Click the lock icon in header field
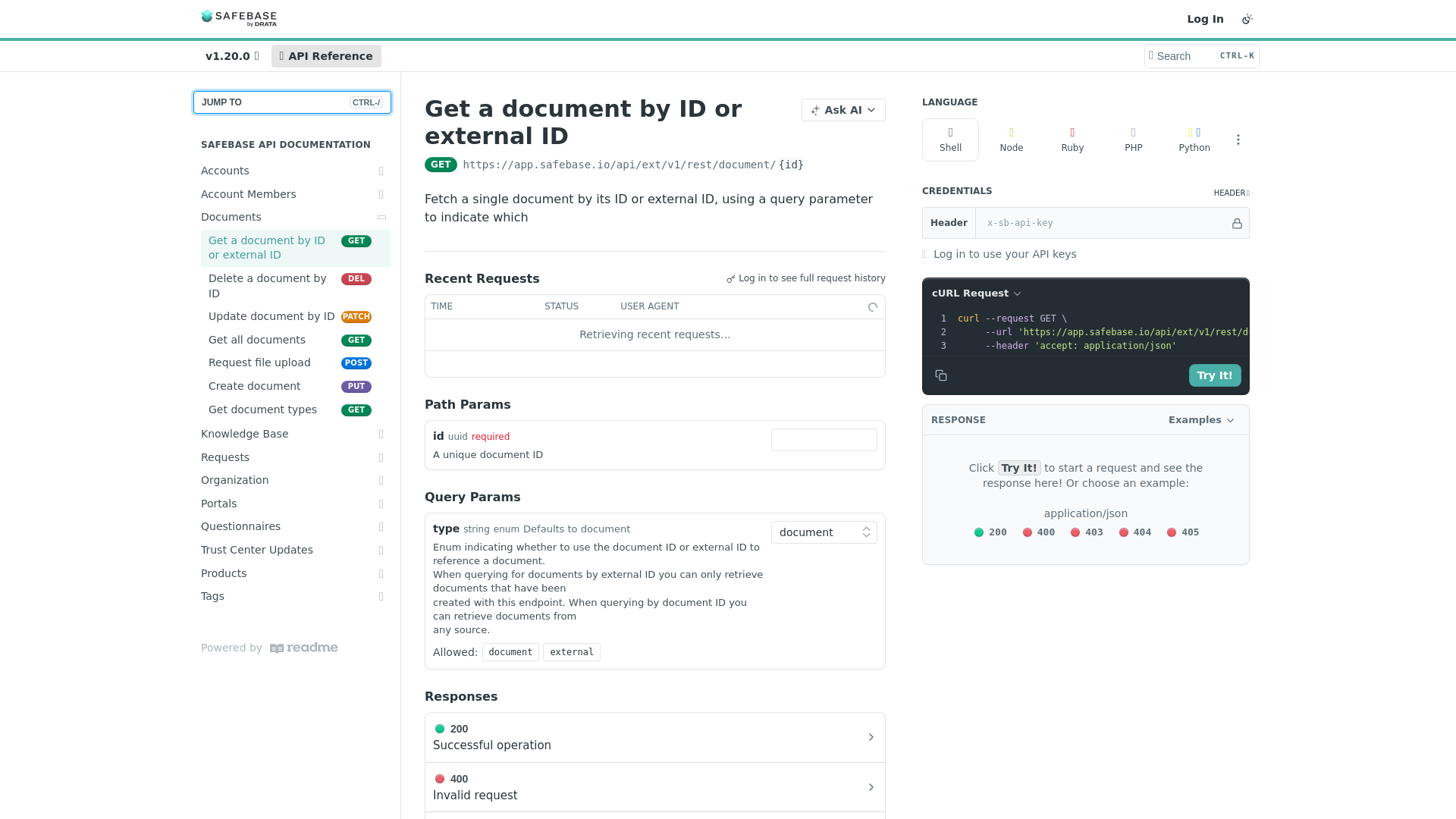This screenshot has width=1456, height=819. pos(1237,223)
